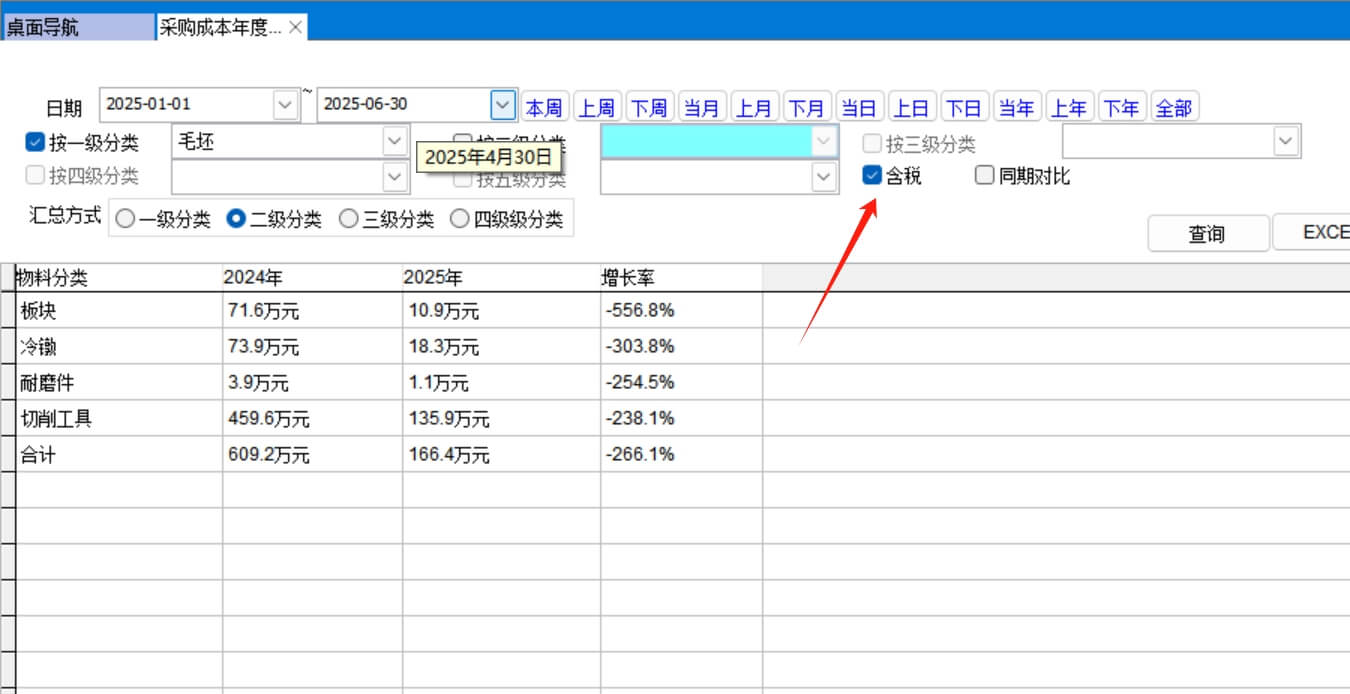Click the cyan second-level category field

point(706,143)
